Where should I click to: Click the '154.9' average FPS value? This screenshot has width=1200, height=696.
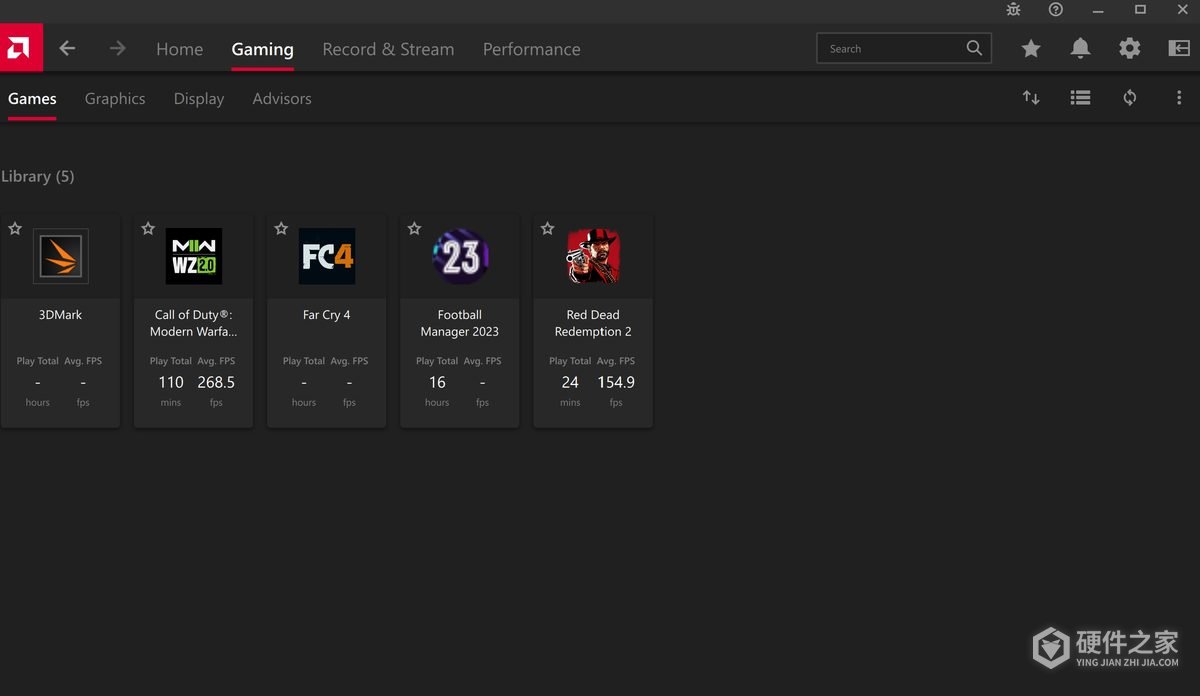616,382
